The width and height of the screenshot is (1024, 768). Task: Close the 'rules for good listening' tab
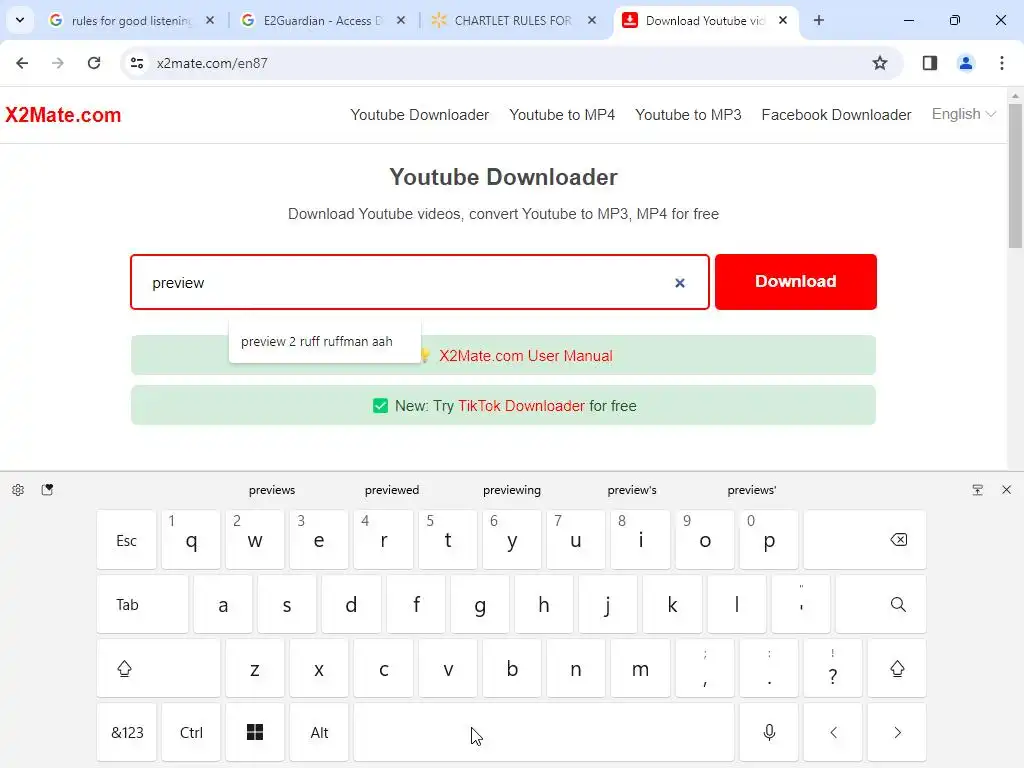click(210, 20)
